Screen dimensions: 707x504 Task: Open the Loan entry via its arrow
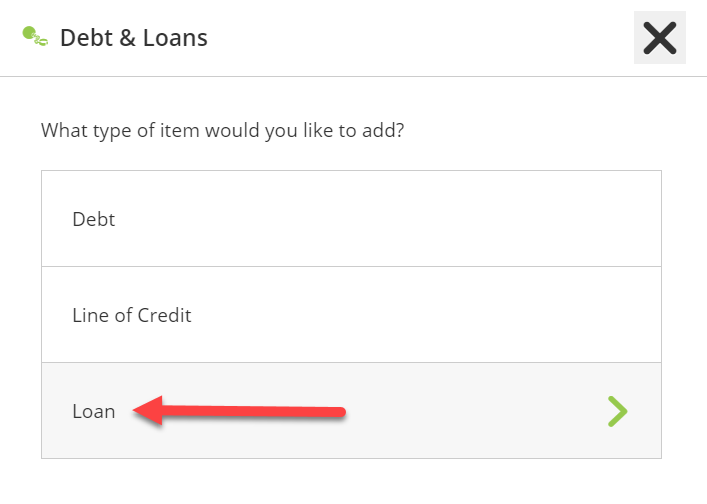[617, 411]
